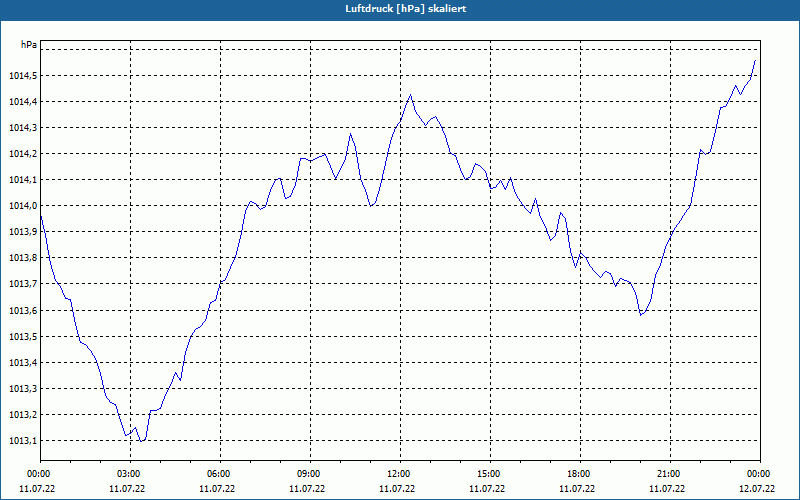Select the 1014,3 y-axis label
Screen dimensions: 800x500
point(23,128)
